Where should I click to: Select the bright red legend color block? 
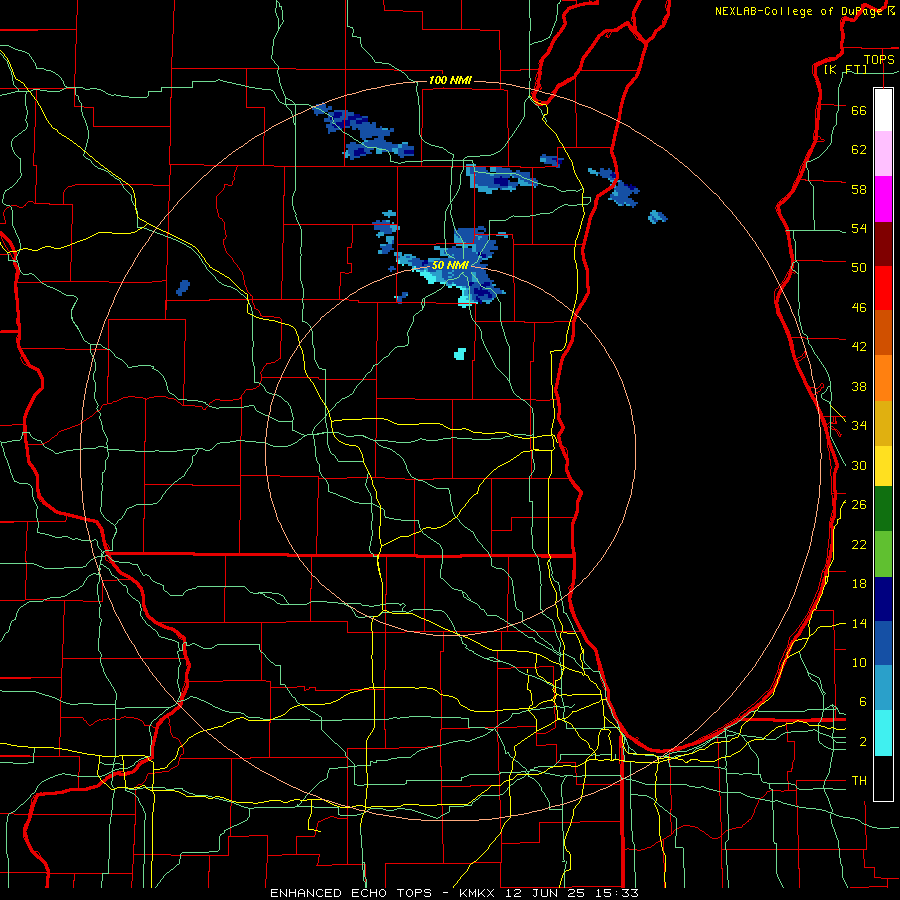coord(883,288)
